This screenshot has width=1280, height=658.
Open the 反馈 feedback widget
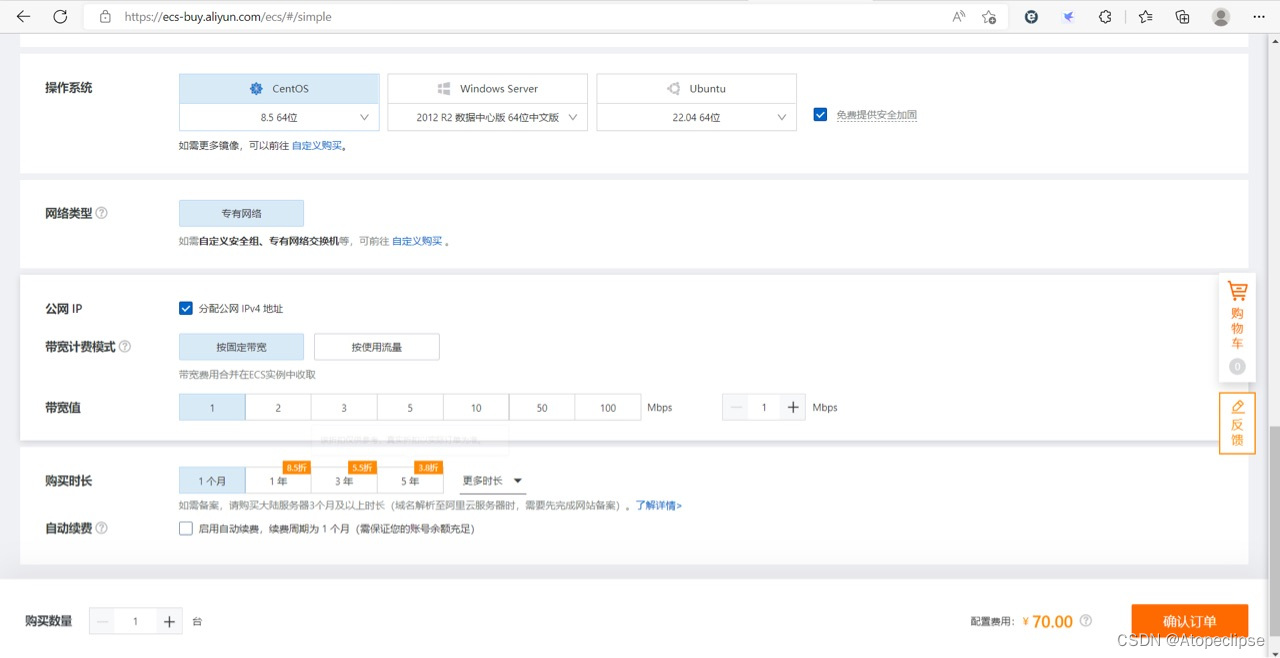1237,423
